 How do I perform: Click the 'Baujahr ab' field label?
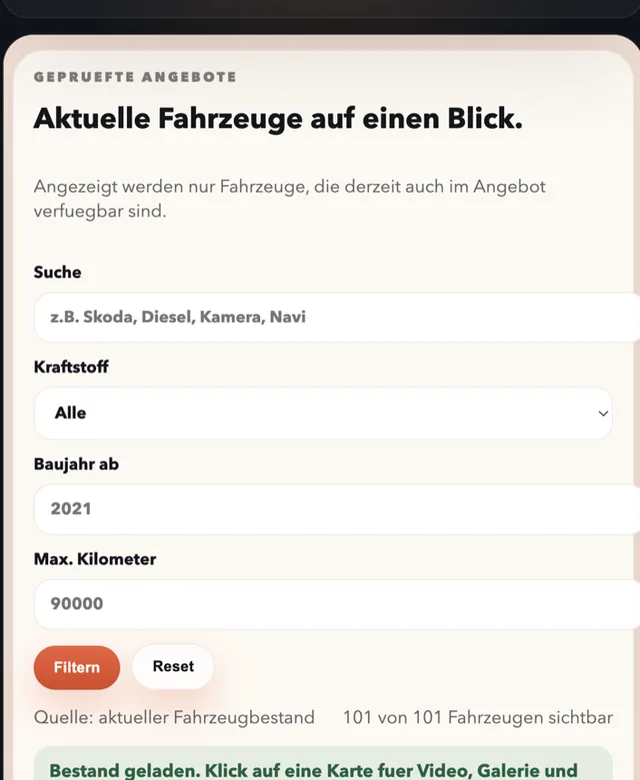[76, 464]
